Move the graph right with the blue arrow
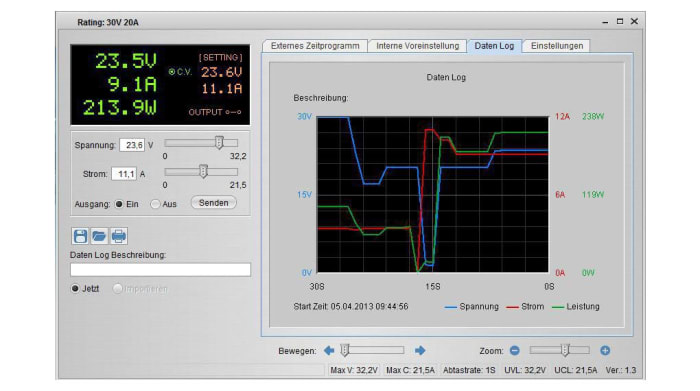 (420, 351)
